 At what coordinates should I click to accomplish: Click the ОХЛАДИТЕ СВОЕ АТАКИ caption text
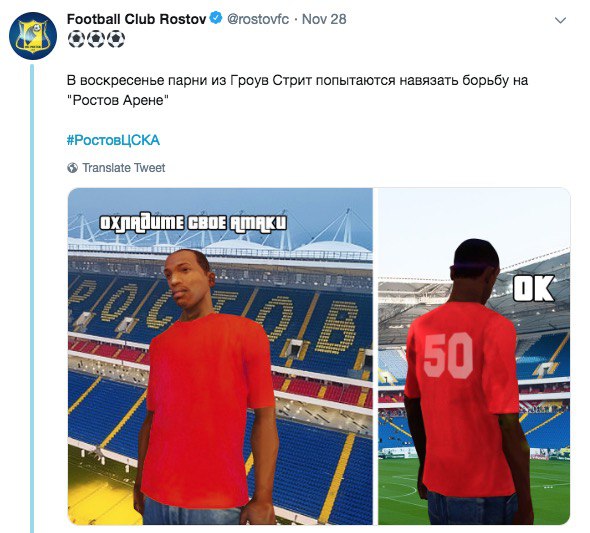click(193, 223)
